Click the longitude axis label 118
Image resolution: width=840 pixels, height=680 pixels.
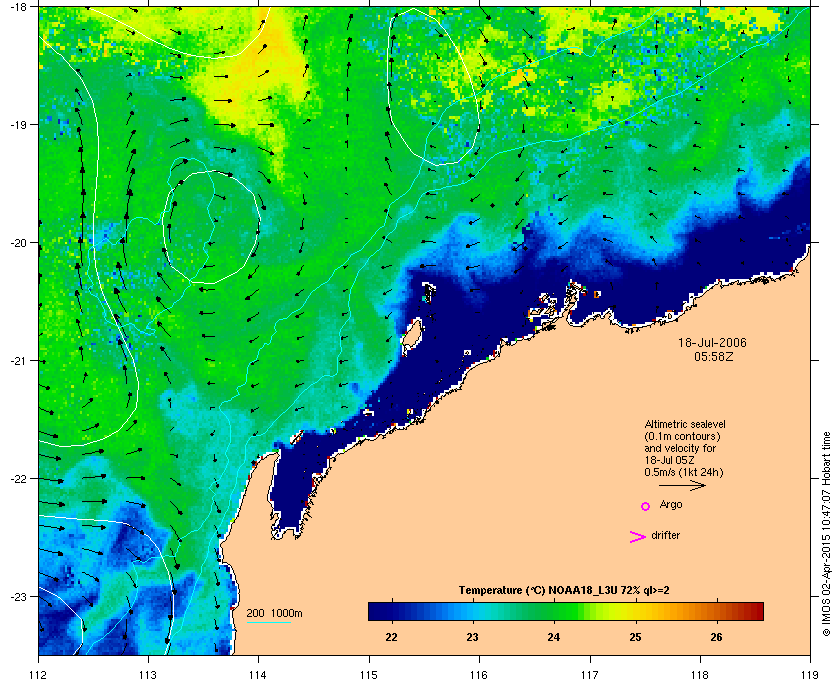coord(700,675)
